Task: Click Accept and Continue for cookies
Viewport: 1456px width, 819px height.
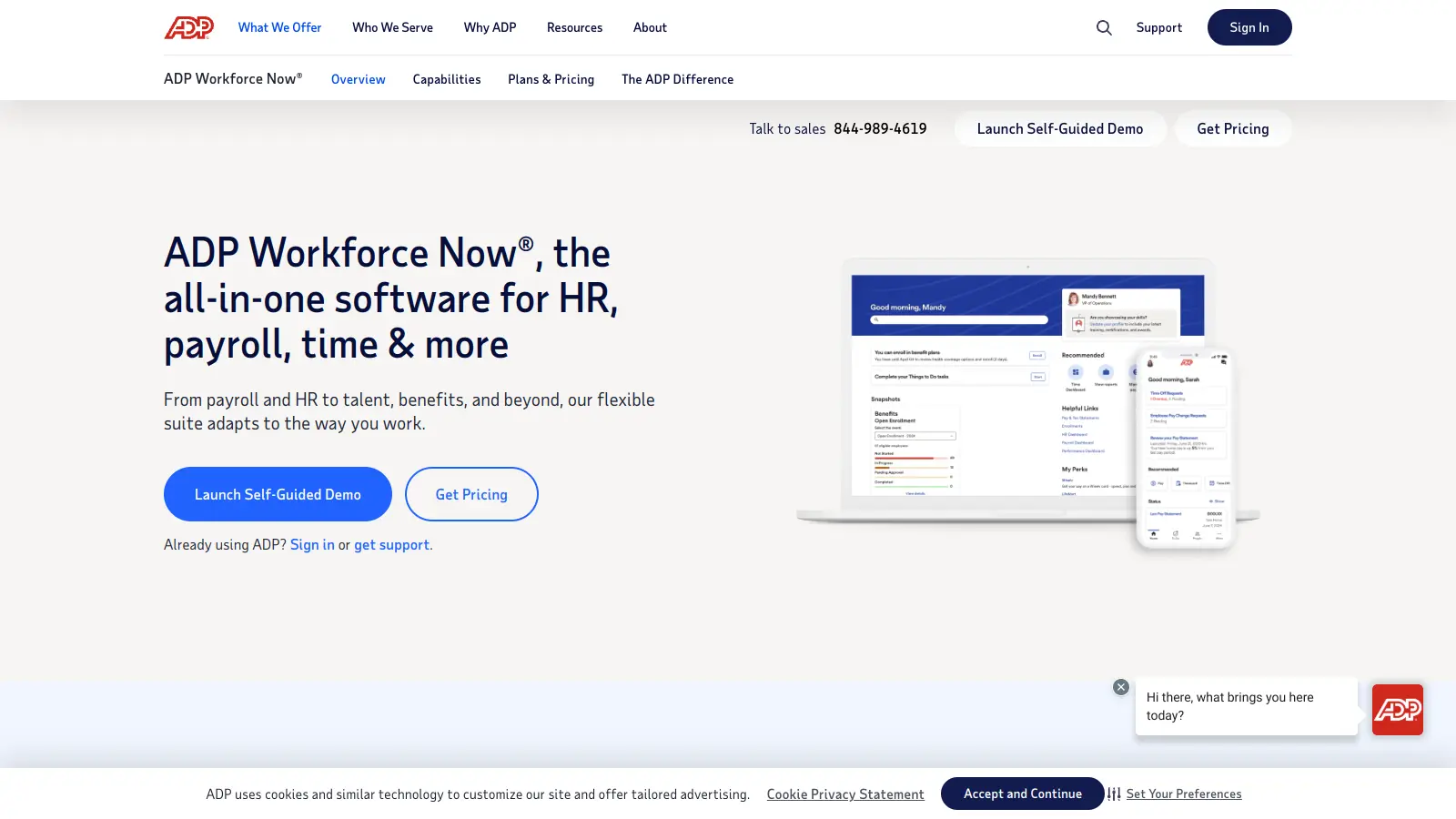Action: 1022,794
